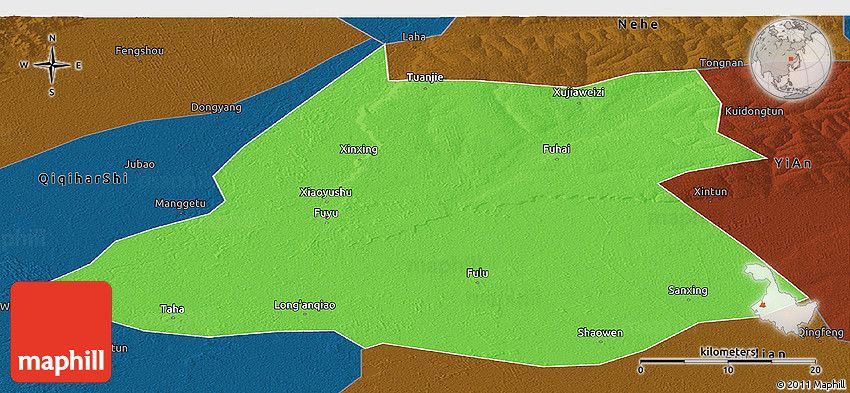Screen dimensions: 850x393
Task: Click the kilometers scale bar
Action: click(x=728, y=362)
